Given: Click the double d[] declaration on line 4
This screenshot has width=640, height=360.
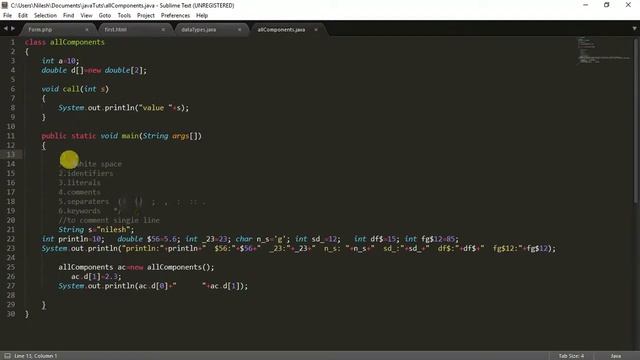Looking at the screenshot, I should click(x=94, y=70).
